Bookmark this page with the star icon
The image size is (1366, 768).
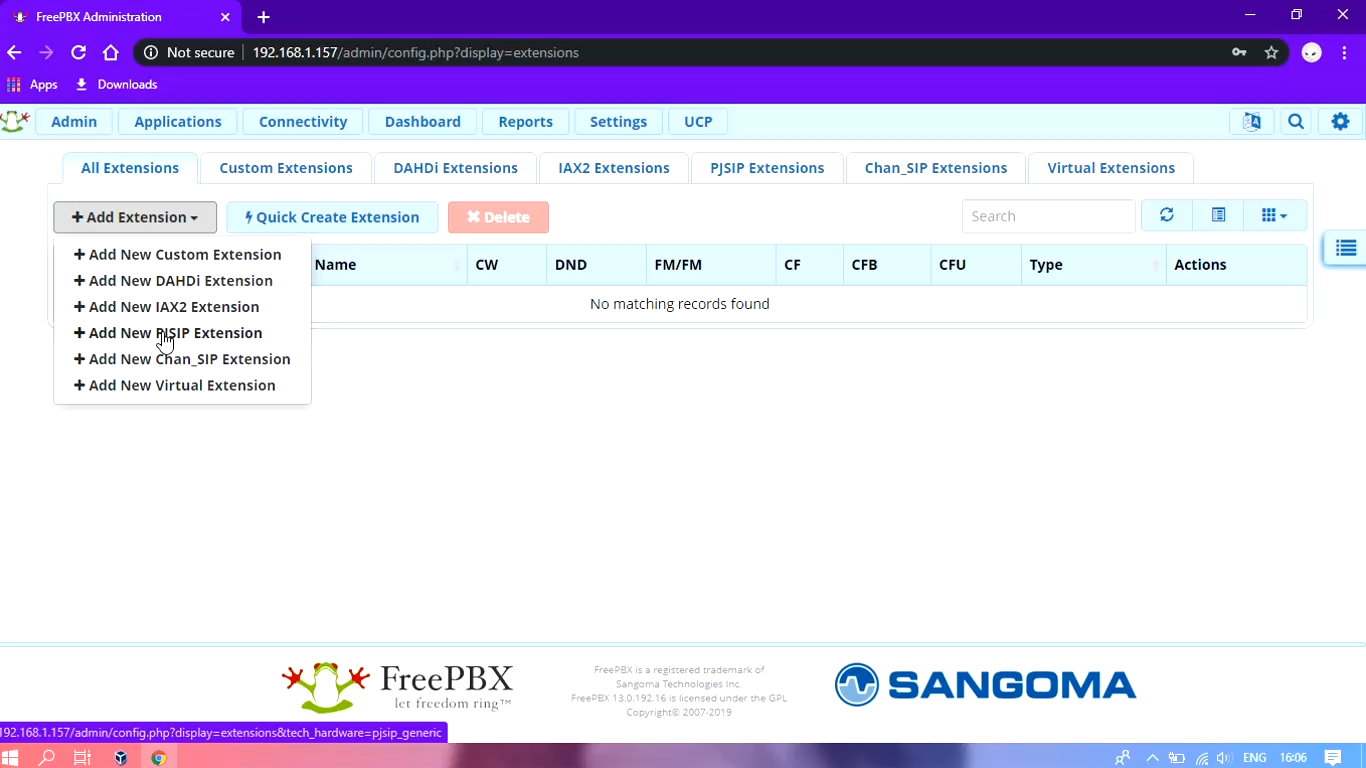click(1271, 52)
